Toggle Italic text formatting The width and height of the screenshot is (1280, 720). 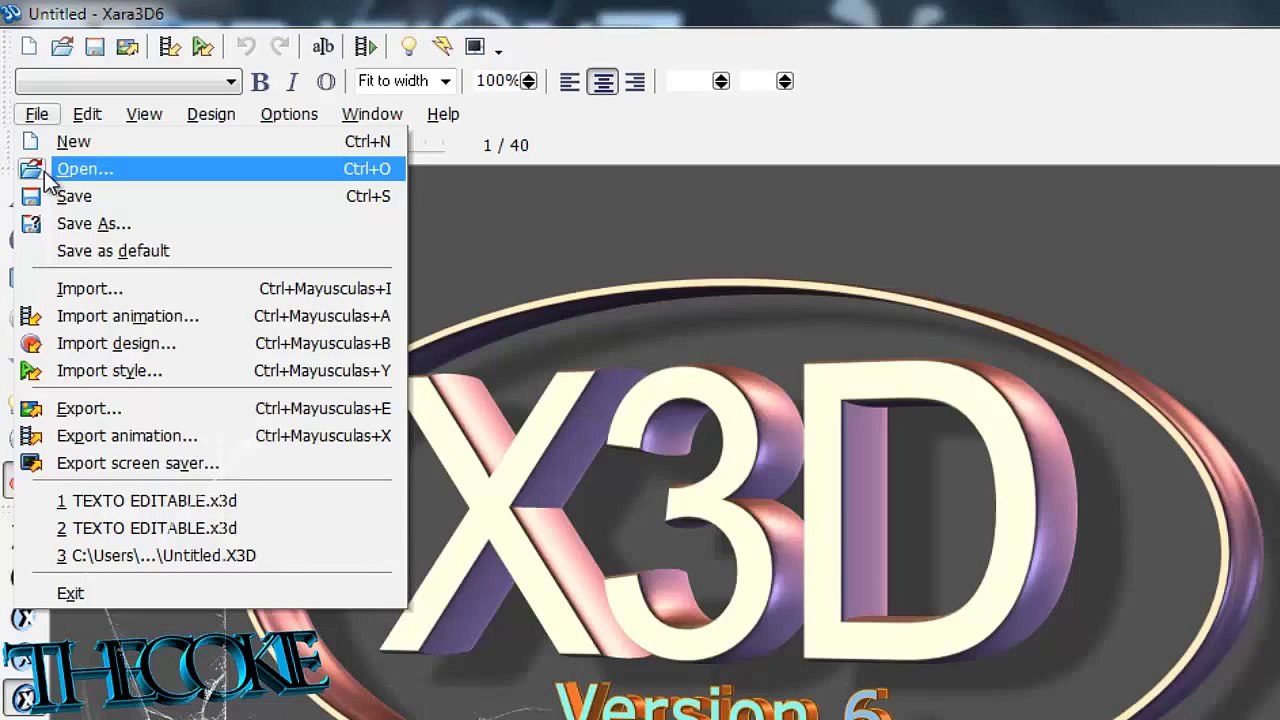(292, 82)
